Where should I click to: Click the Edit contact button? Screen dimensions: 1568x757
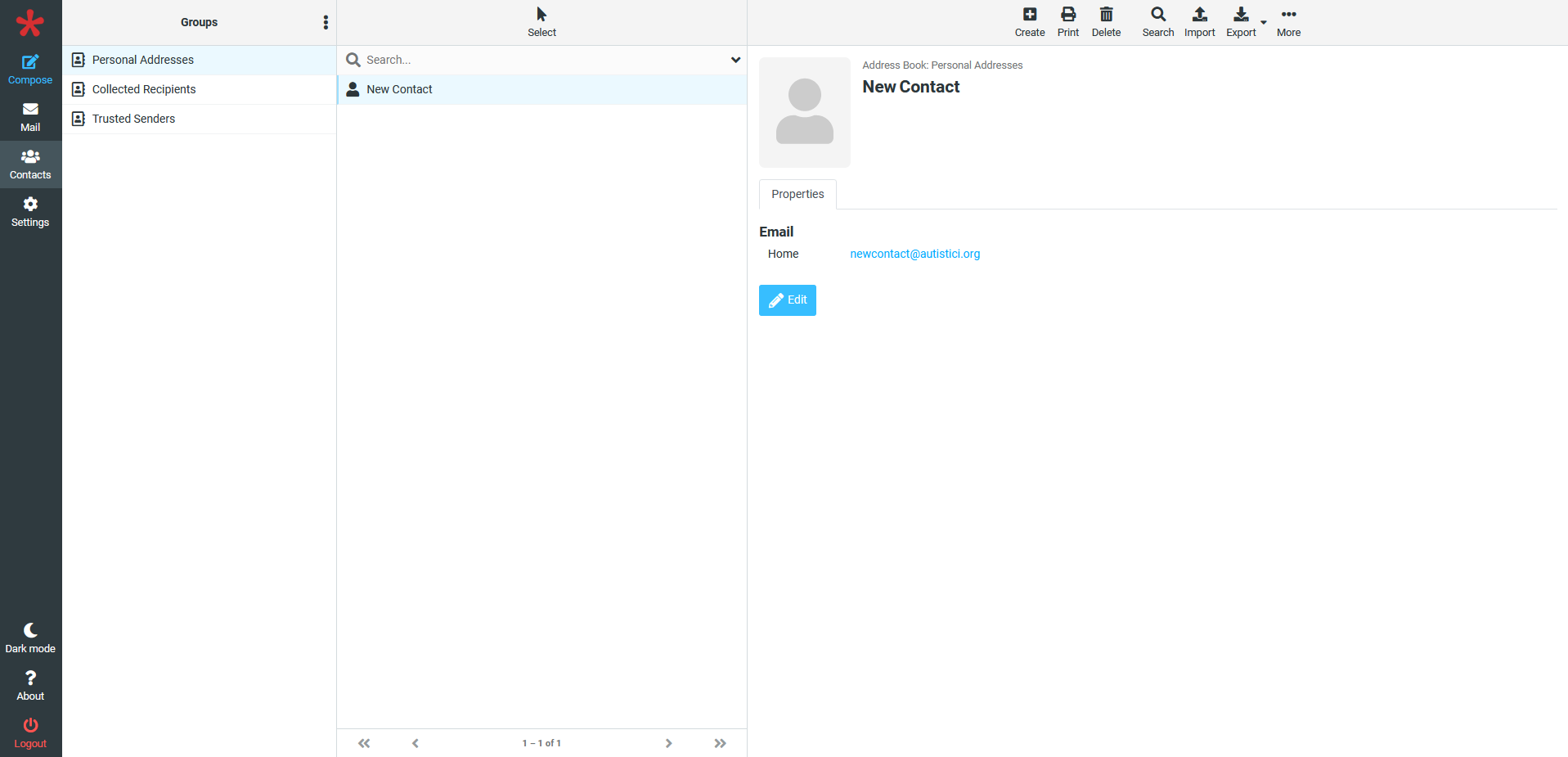tap(787, 300)
